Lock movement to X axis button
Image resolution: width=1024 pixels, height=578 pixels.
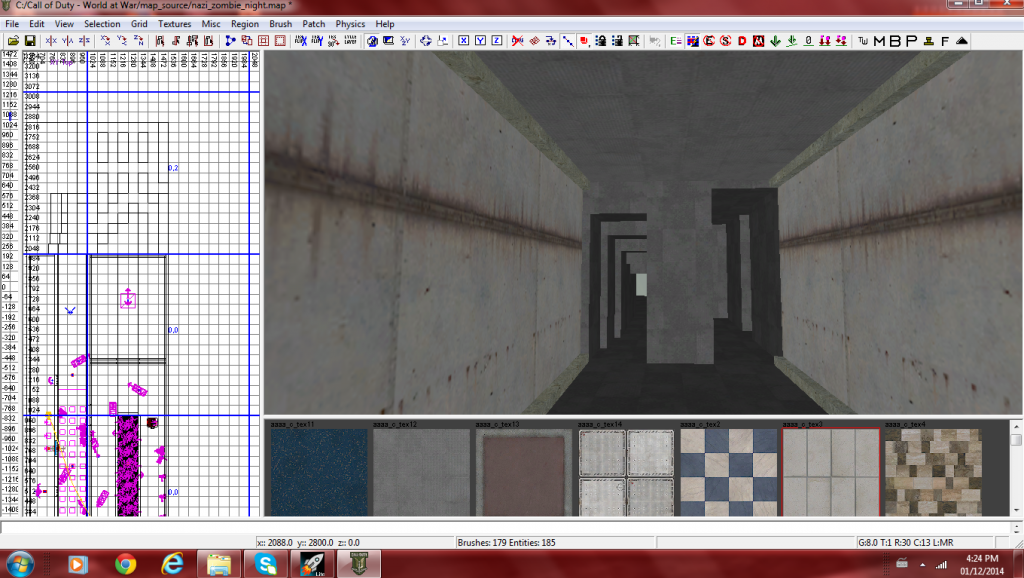click(464, 40)
